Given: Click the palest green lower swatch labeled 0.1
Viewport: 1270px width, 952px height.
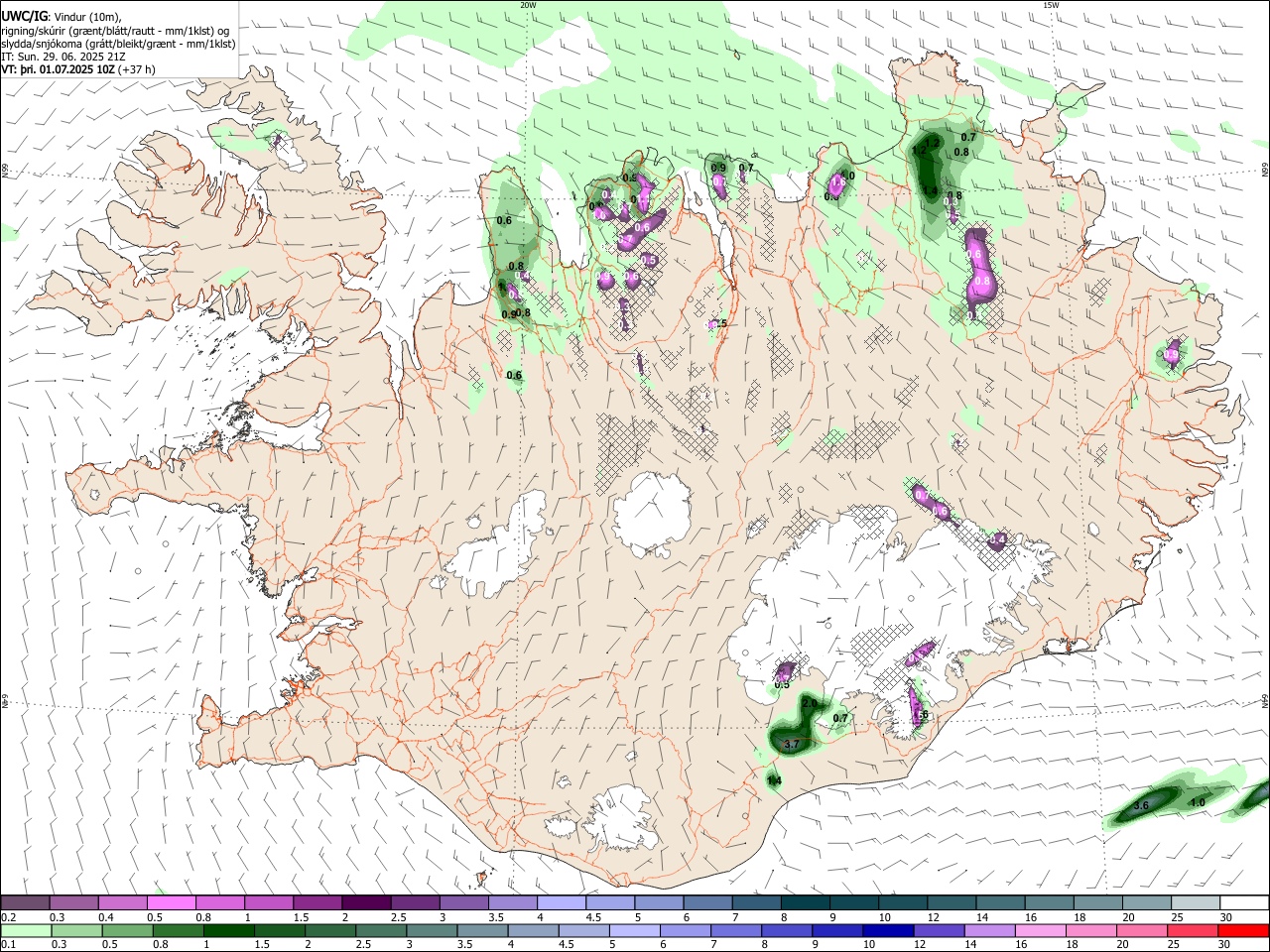Looking at the screenshot, I should pos(26,930).
